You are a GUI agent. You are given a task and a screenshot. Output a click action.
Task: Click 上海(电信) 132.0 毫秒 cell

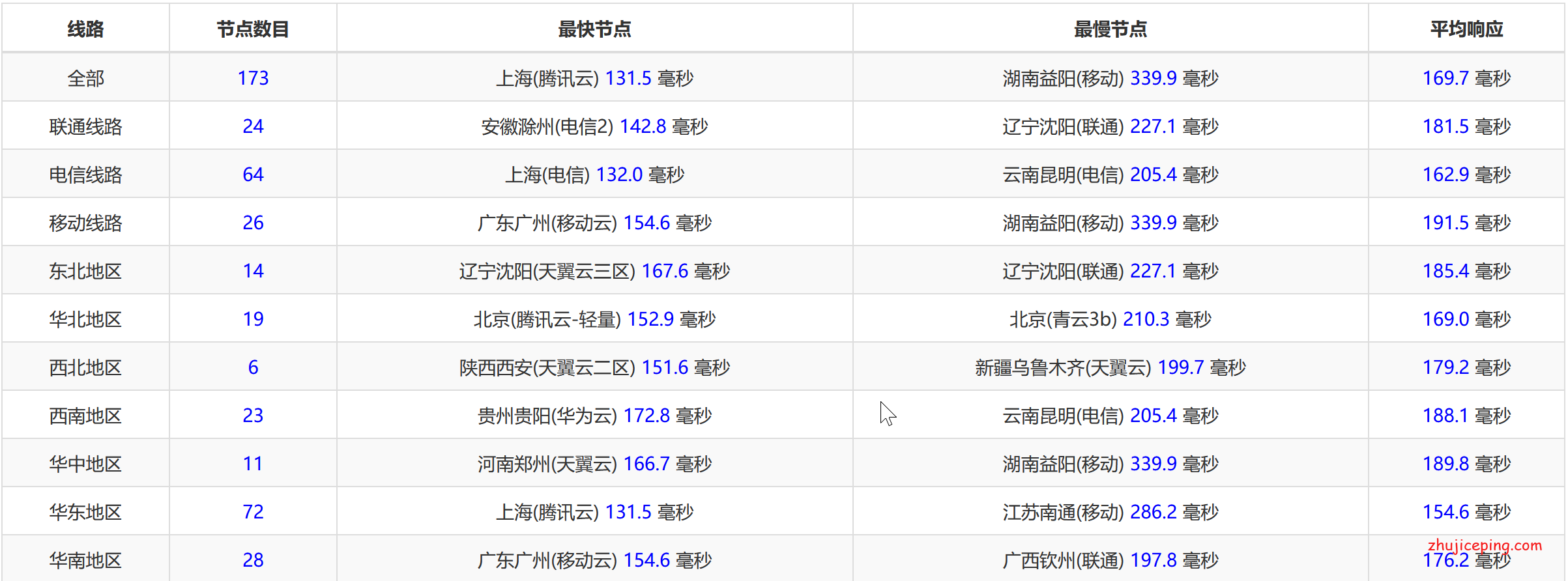pyautogui.click(x=594, y=175)
